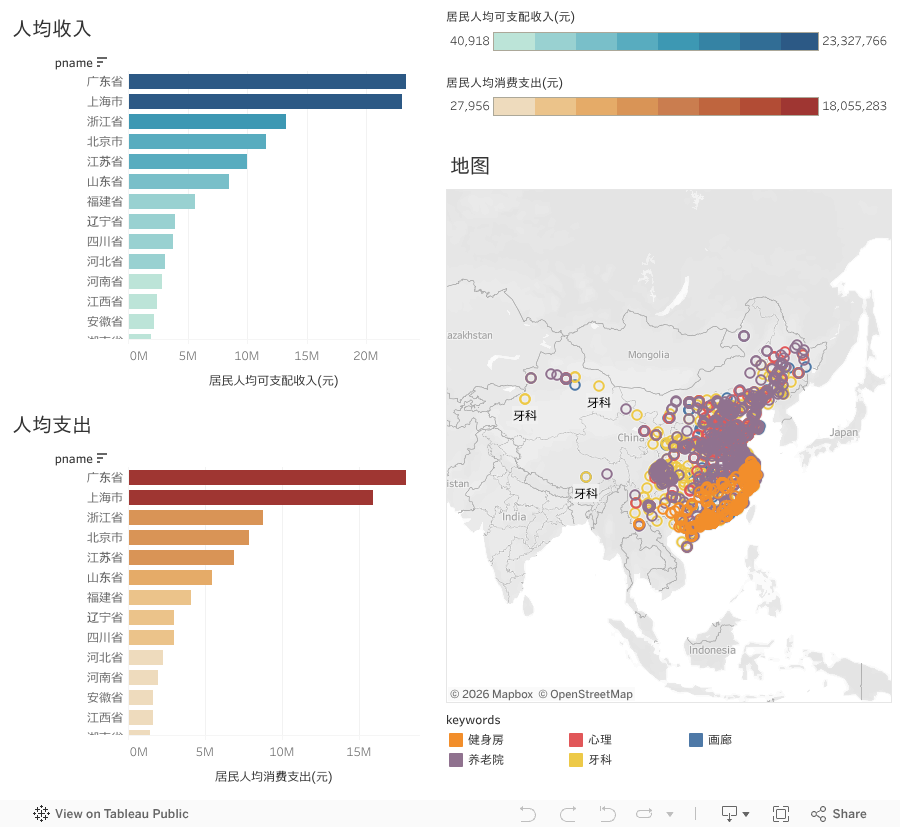Click the revert view icon
This screenshot has height=827, width=900.
tap(607, 814)
